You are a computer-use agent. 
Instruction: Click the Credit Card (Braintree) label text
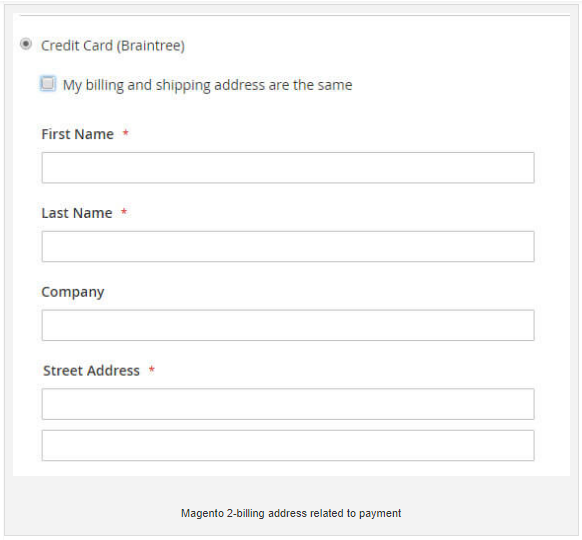click(113, 46)
